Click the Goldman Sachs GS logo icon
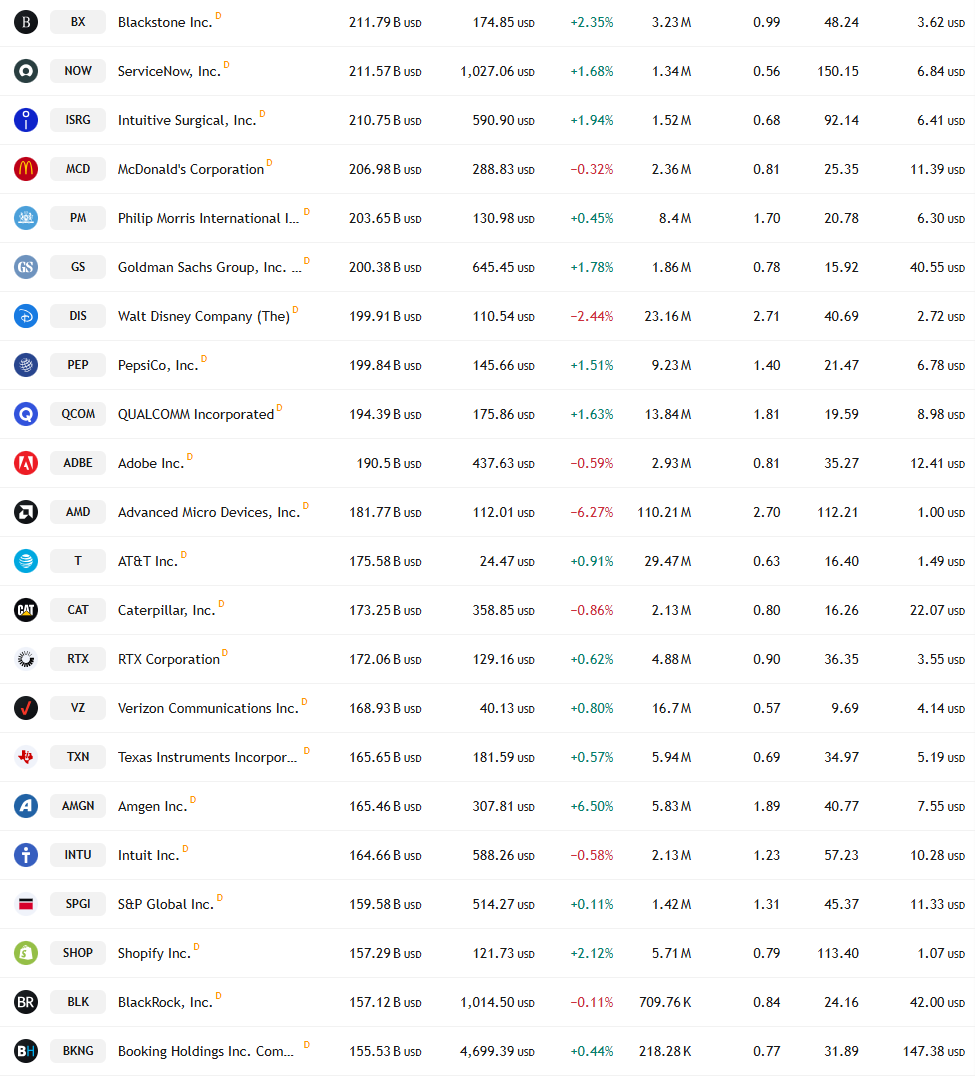Image resolution: width=975 pixels, height=1076 pixels. 26,267
